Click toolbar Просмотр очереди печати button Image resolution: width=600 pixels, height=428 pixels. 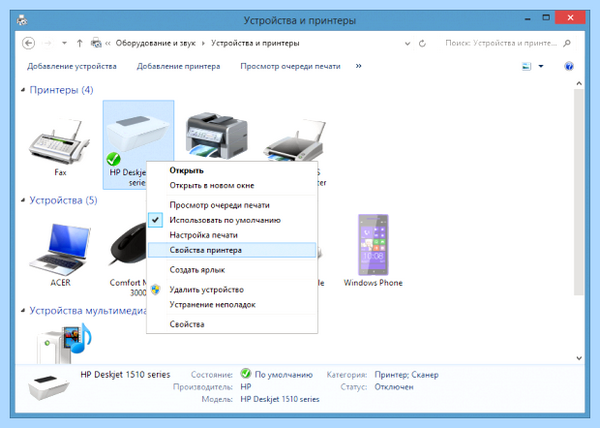coord(290,66)
